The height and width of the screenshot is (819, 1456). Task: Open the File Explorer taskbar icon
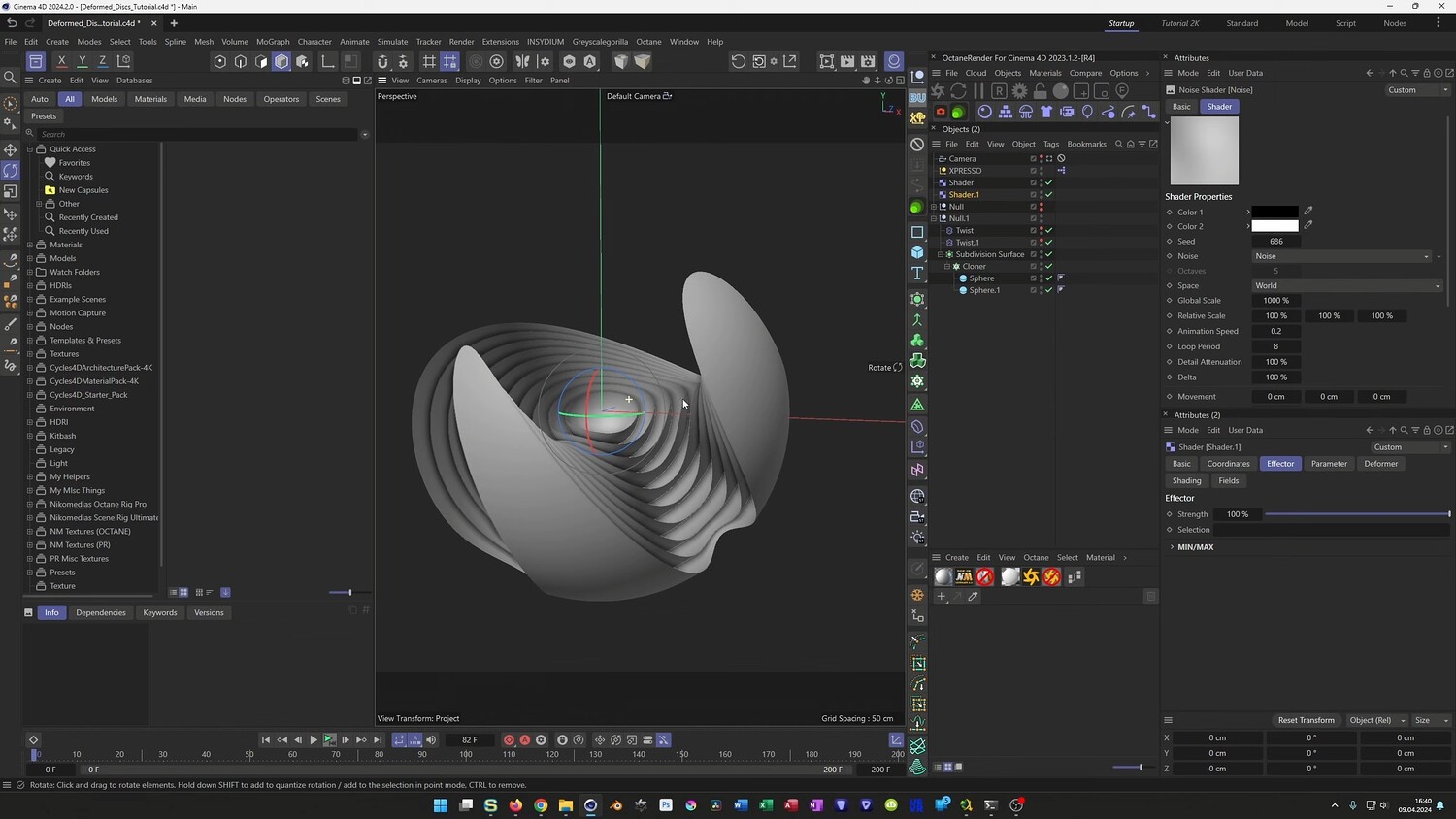pos(565,805)
